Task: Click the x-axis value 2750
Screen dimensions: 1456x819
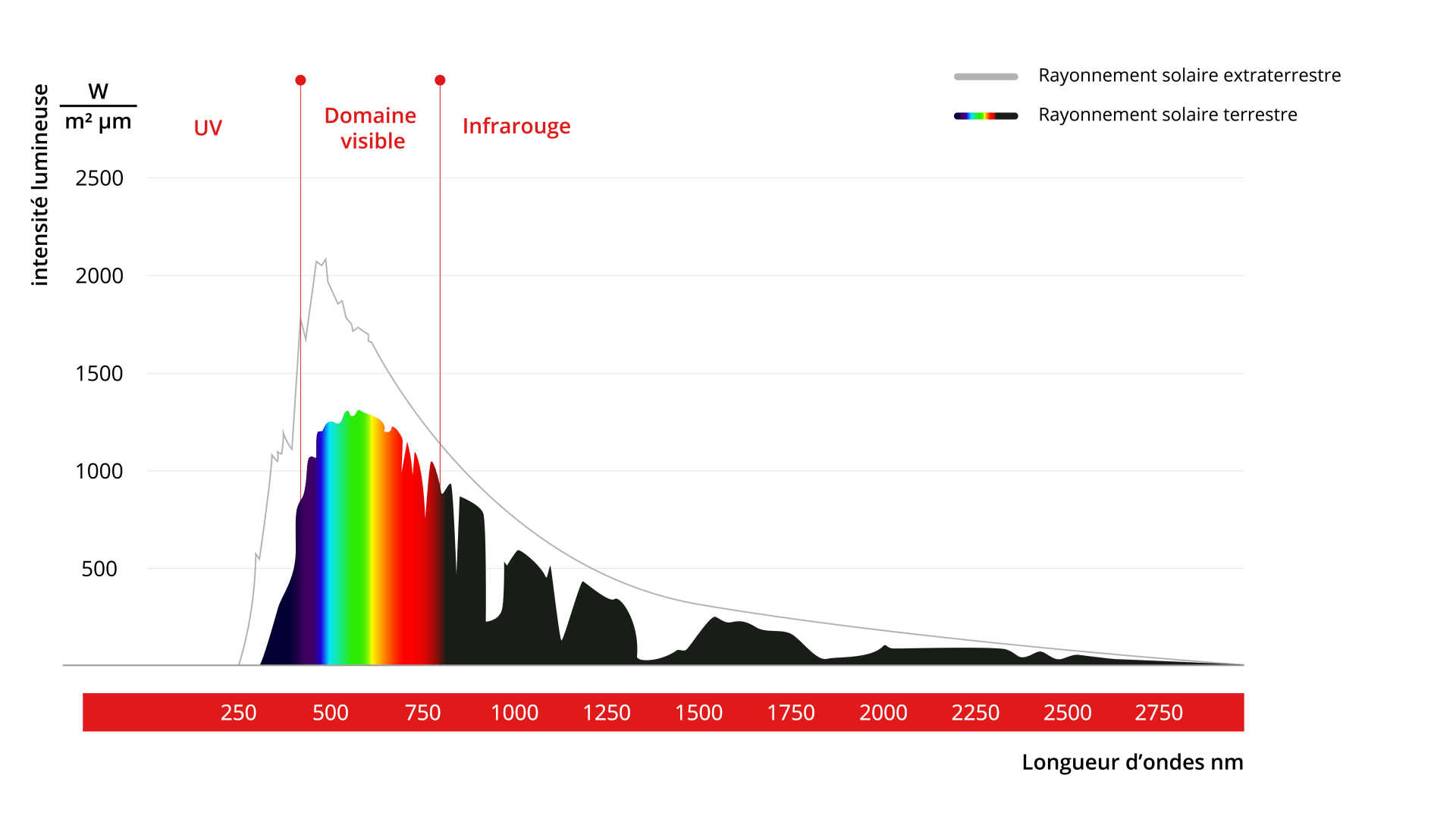Action: [1159, 713]
